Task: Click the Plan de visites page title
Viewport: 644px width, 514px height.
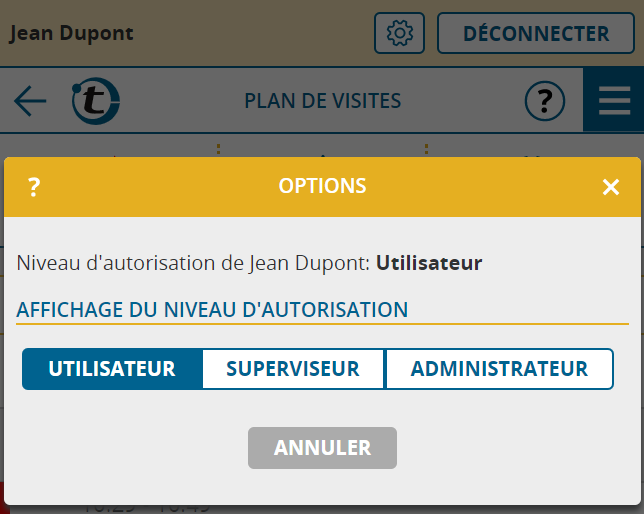Action: tap(322, 101)
